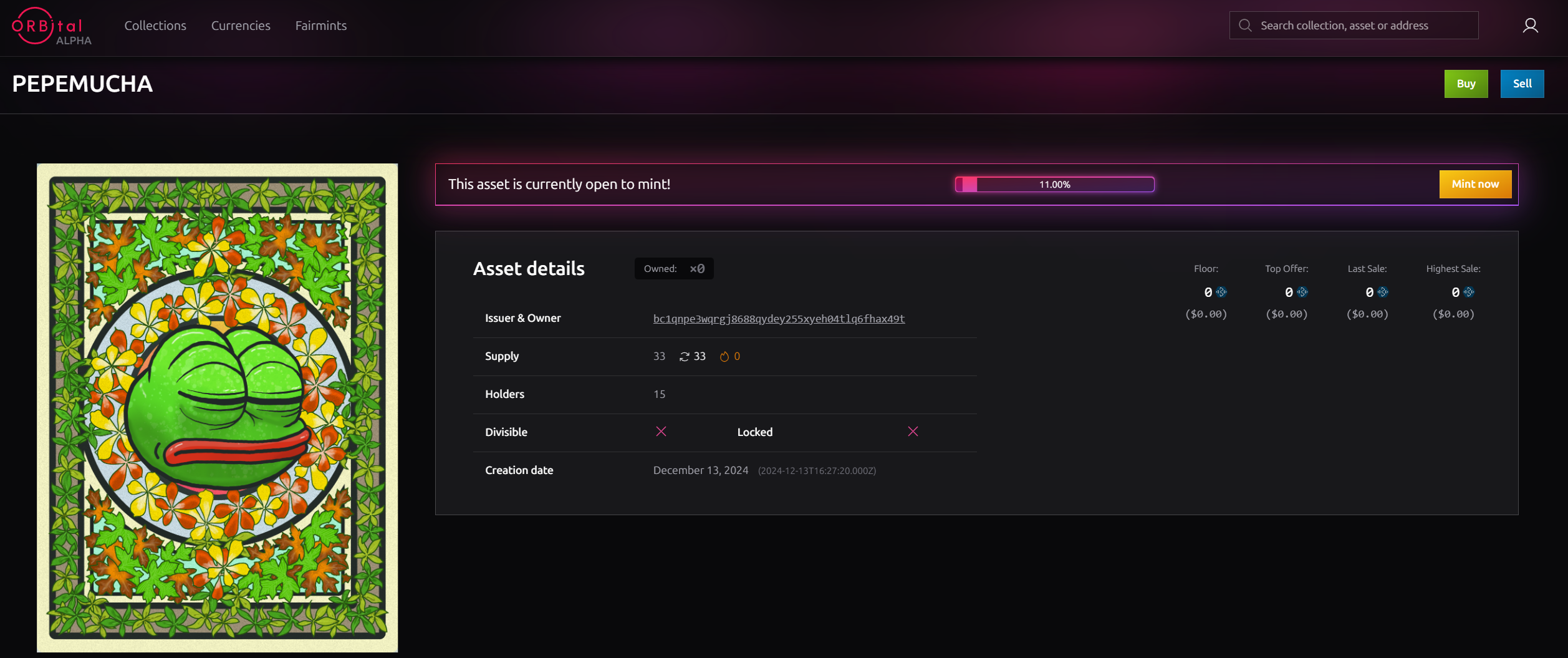
Task: Click the Asset details heading
Action: pyautogui.click(x=529, y=269)
